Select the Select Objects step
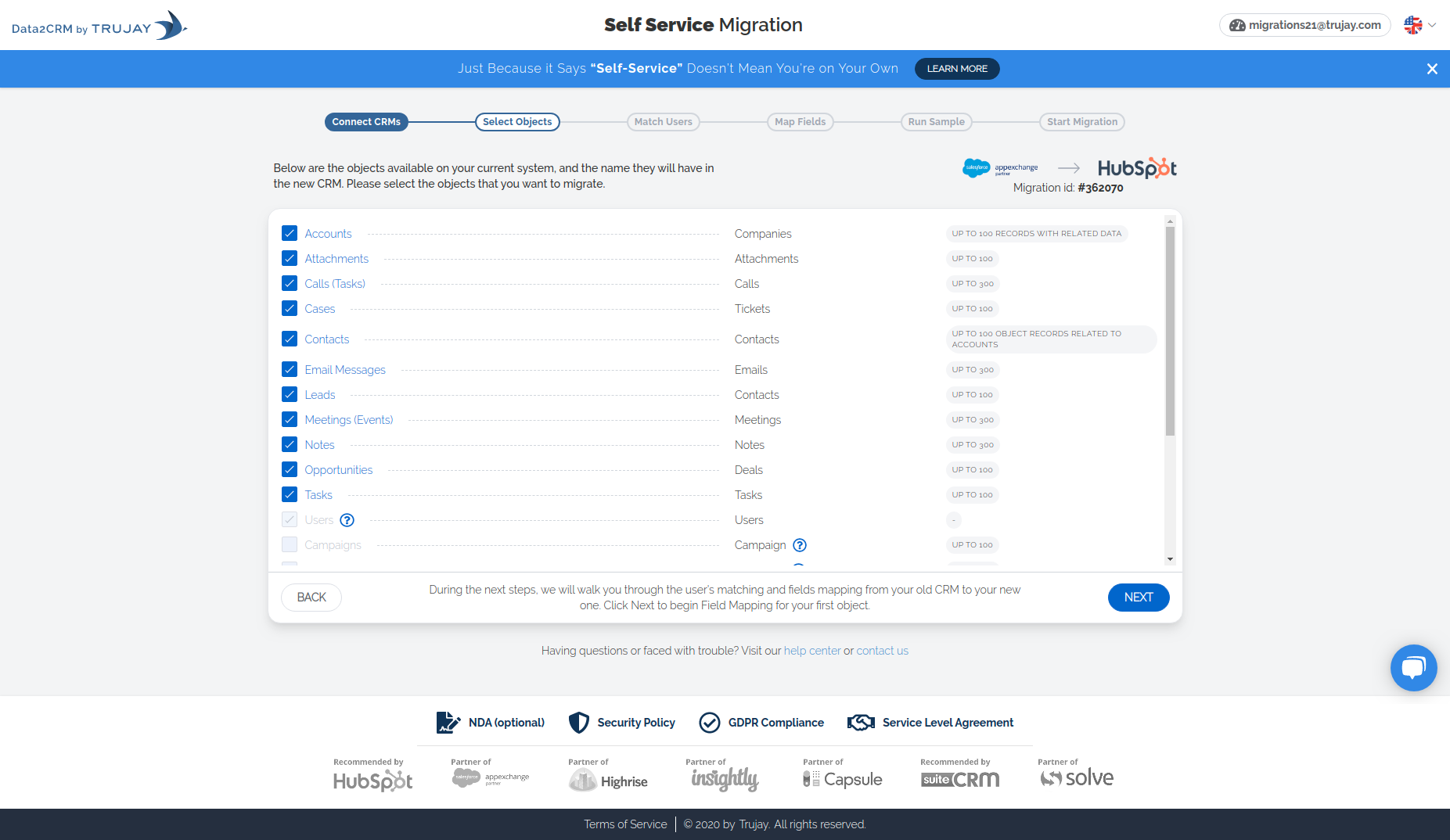 pyautogui.click(x=517, y=122)
